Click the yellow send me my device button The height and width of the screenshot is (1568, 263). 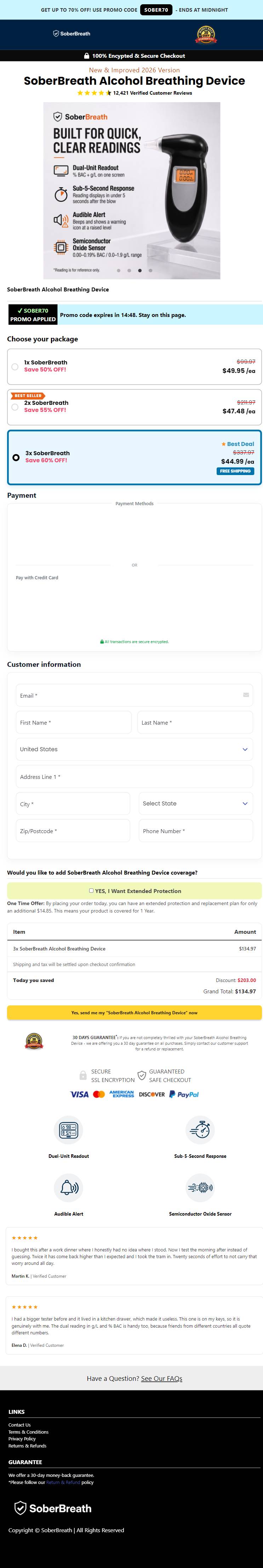tap(134, 1013)
